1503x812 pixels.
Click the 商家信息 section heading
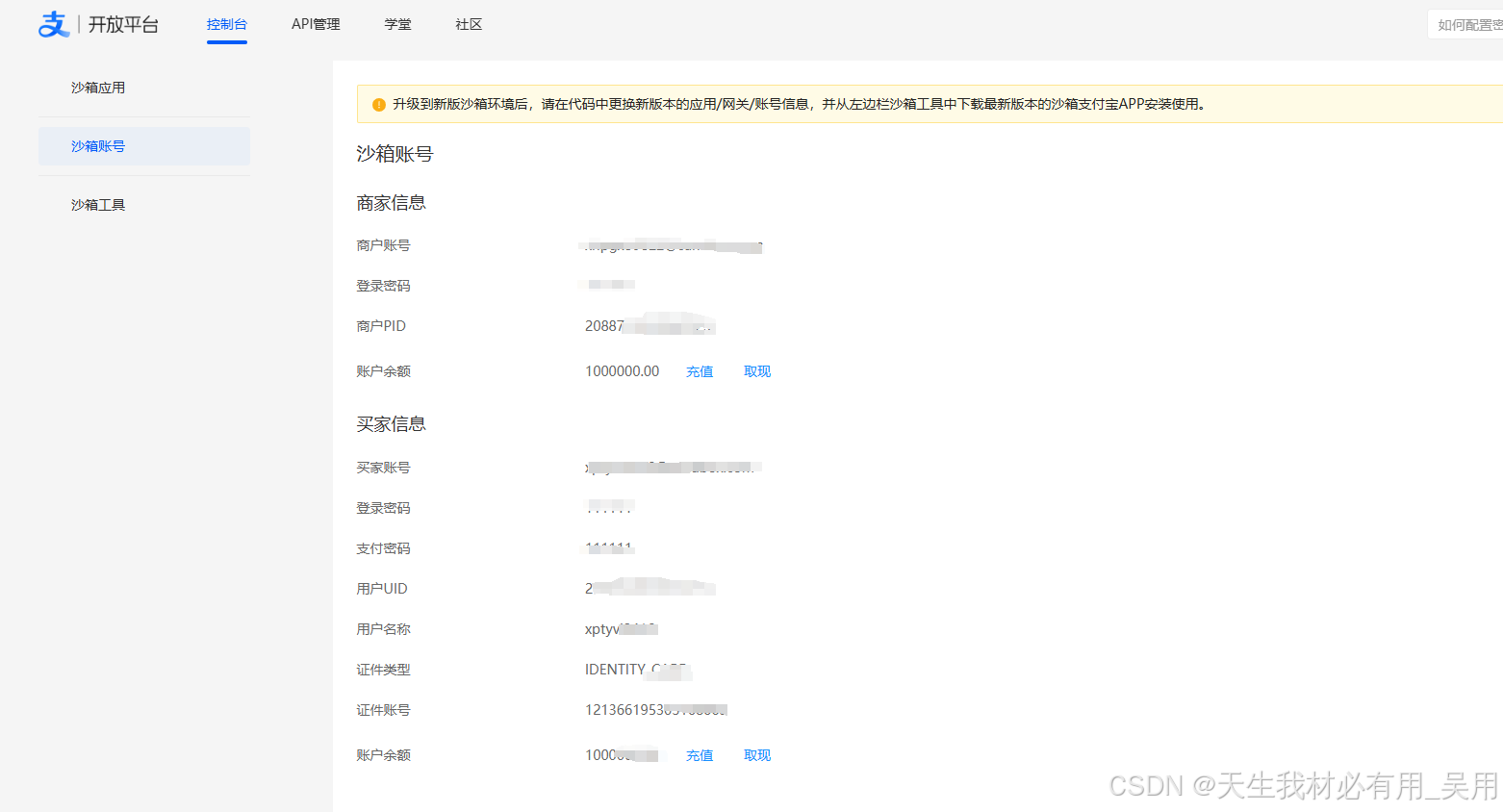tap(392, 203)
